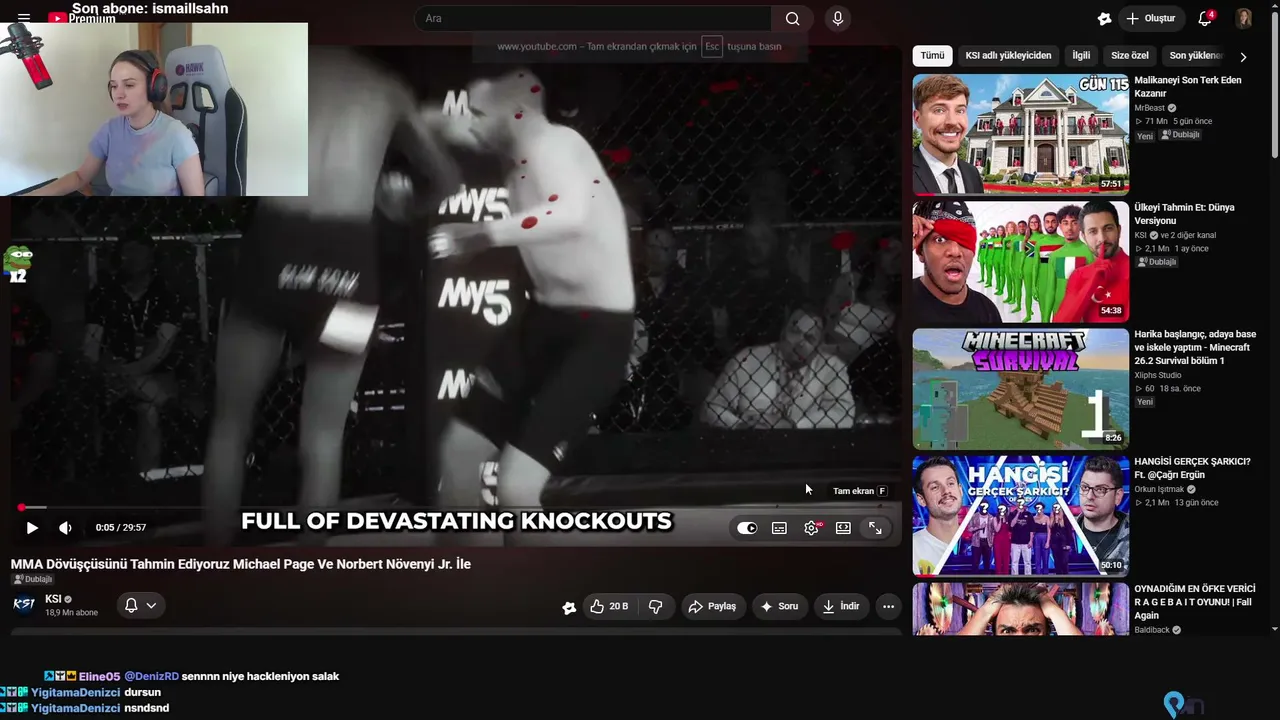Click the İndir download button

(840, 606)
